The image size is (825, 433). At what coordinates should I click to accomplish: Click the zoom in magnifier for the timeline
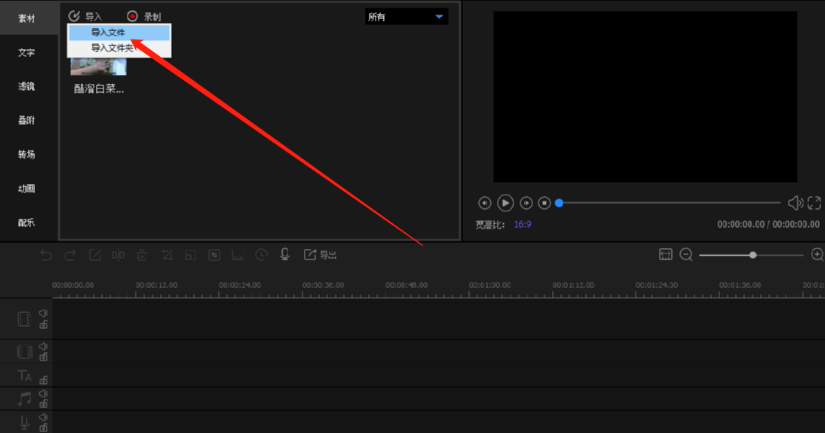pos(817,255)
